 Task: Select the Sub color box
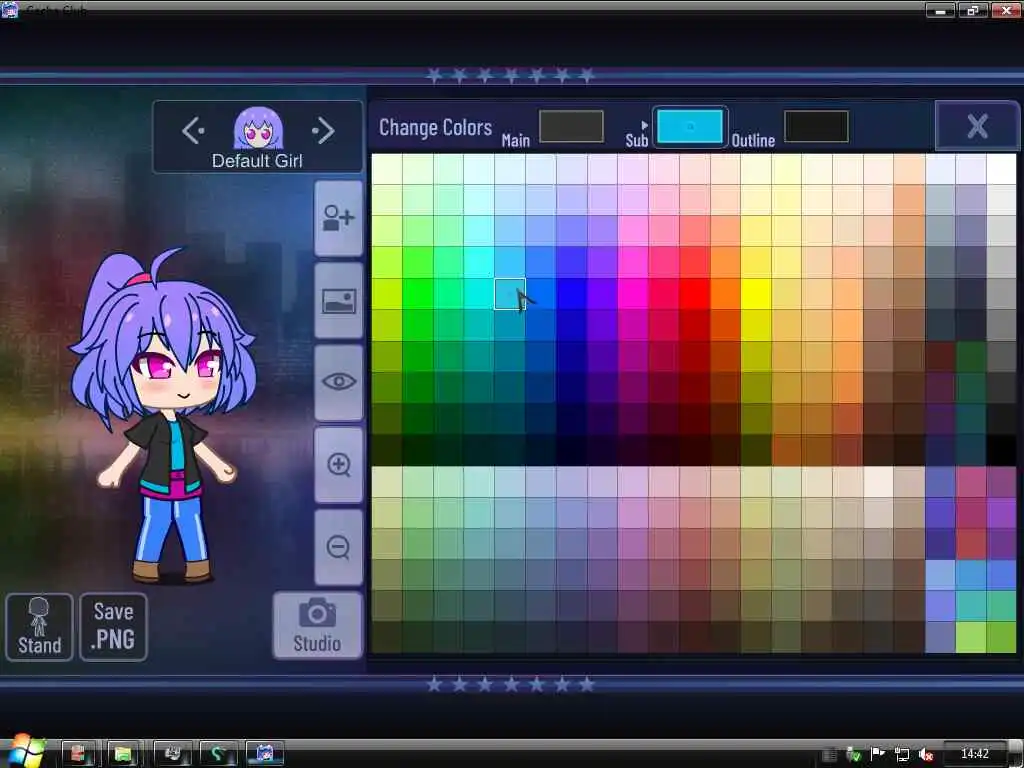tap(690, 126)
